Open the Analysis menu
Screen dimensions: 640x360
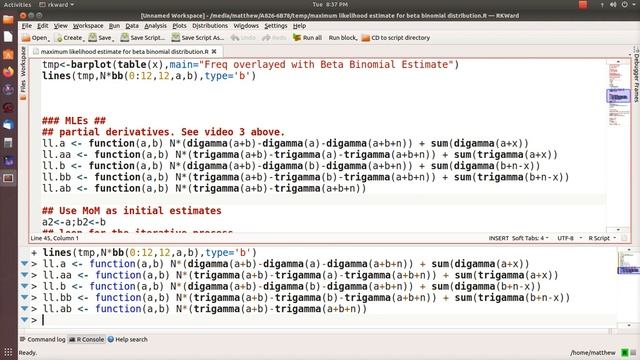click(x=155, y=26)
